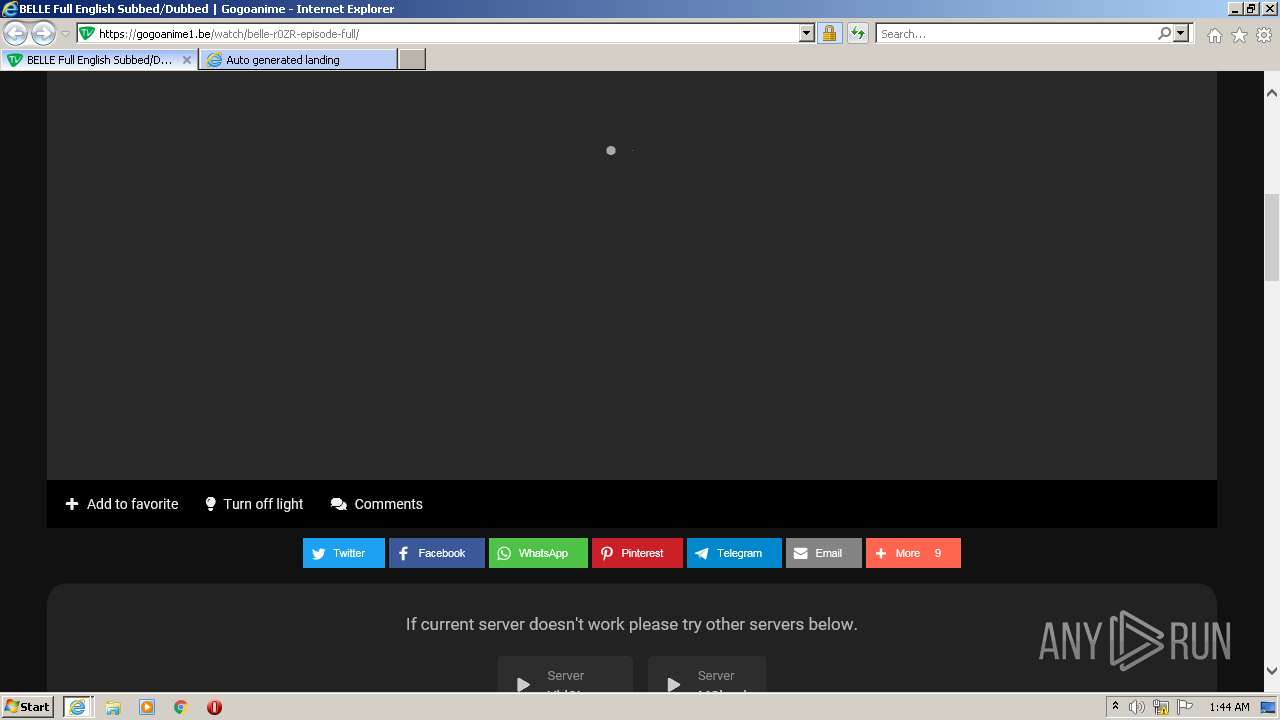Share by Email
Screen dimensions: 1280x720
click(824, 553)
